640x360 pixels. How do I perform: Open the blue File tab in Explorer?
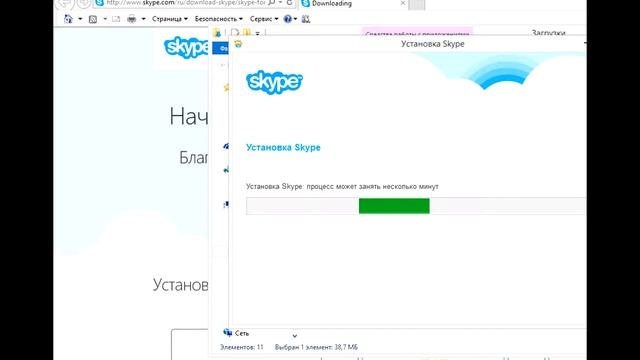click(221, 48)
